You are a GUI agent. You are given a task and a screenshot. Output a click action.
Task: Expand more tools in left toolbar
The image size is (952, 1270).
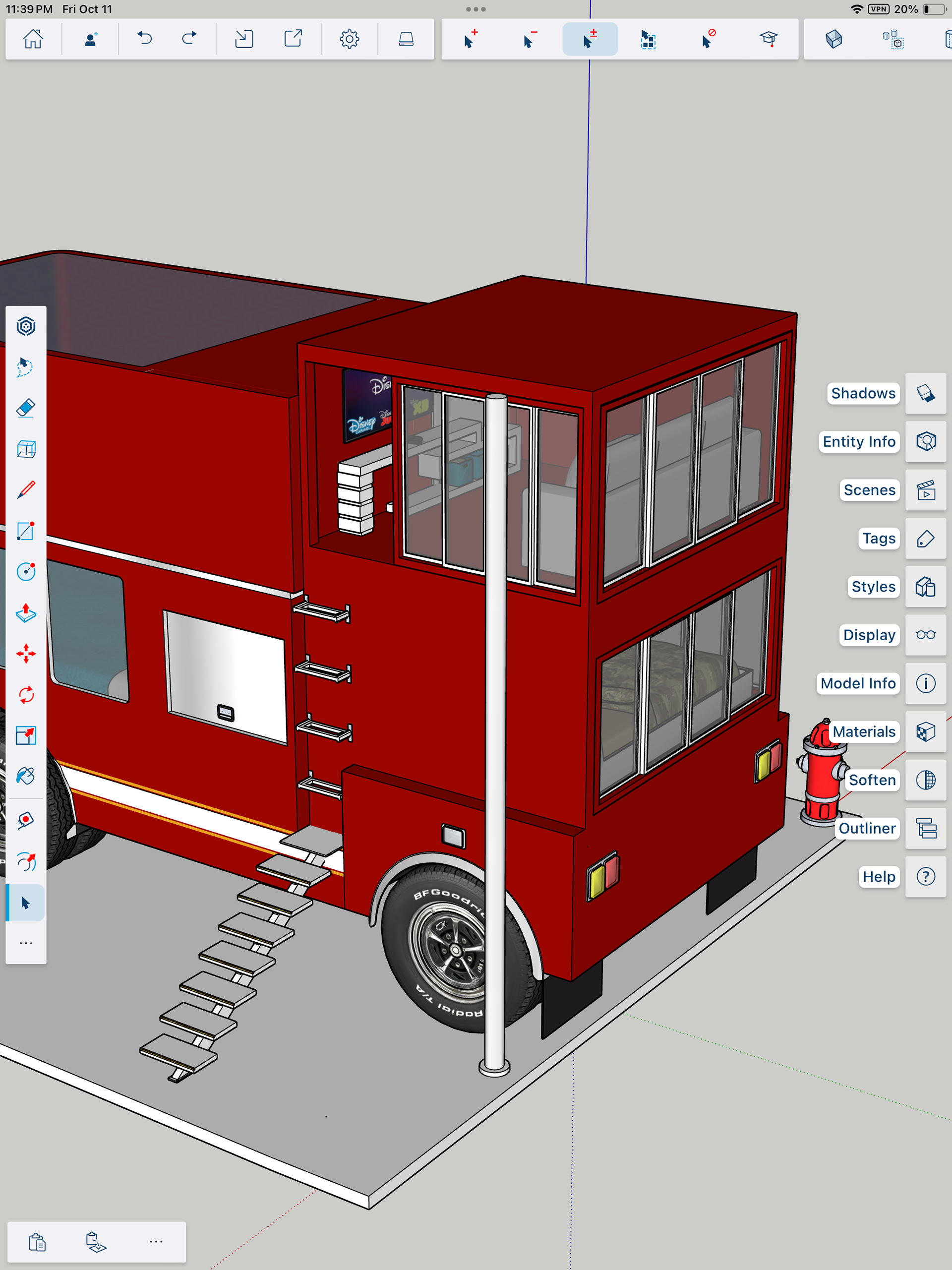pyautogui.click(x=26, y=943)
